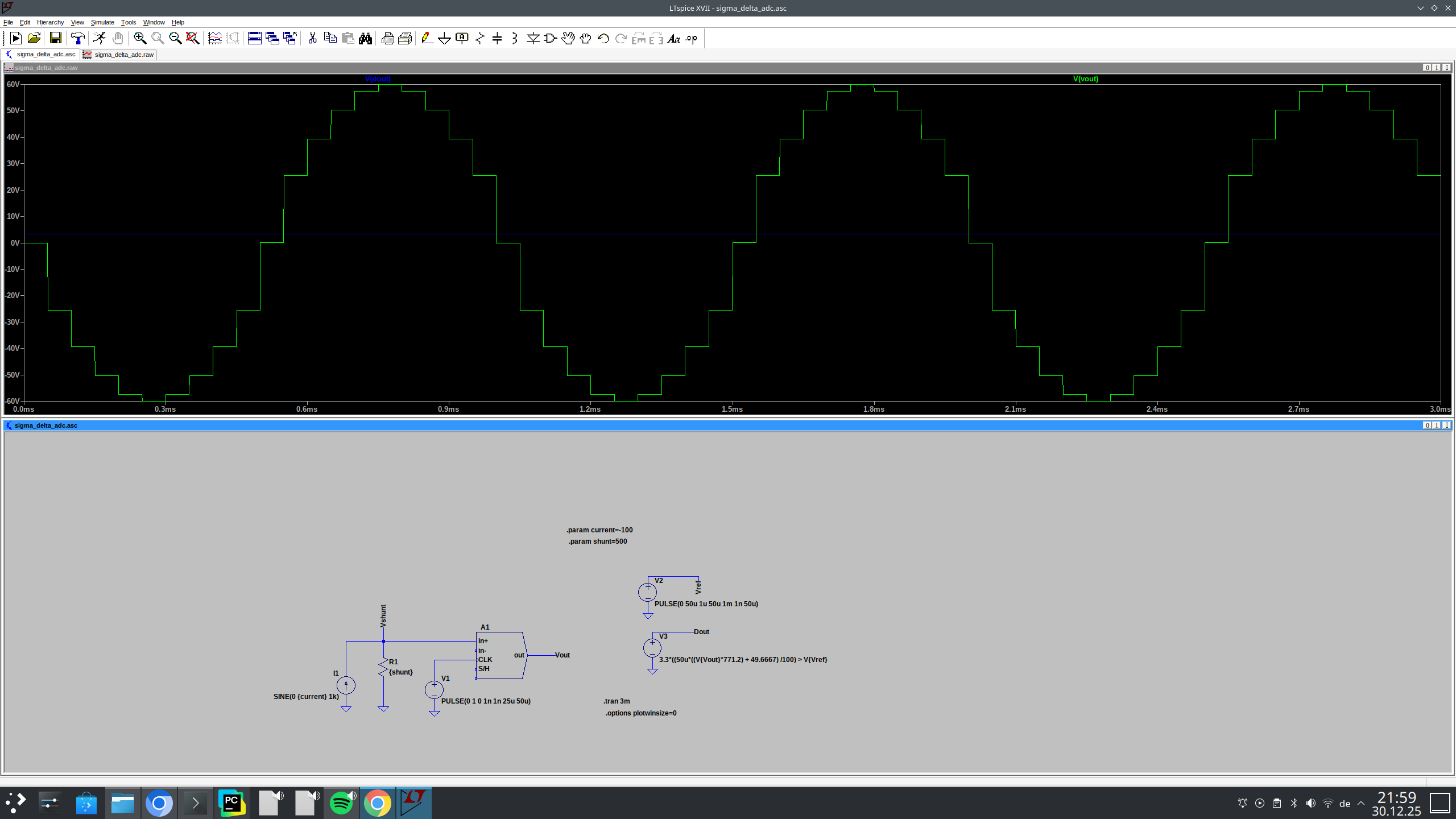Image resolution: width=1456 pixels, height=819 pixels.
Task: Select the Zoom to area magnifier tool
Action: [140, 38]
